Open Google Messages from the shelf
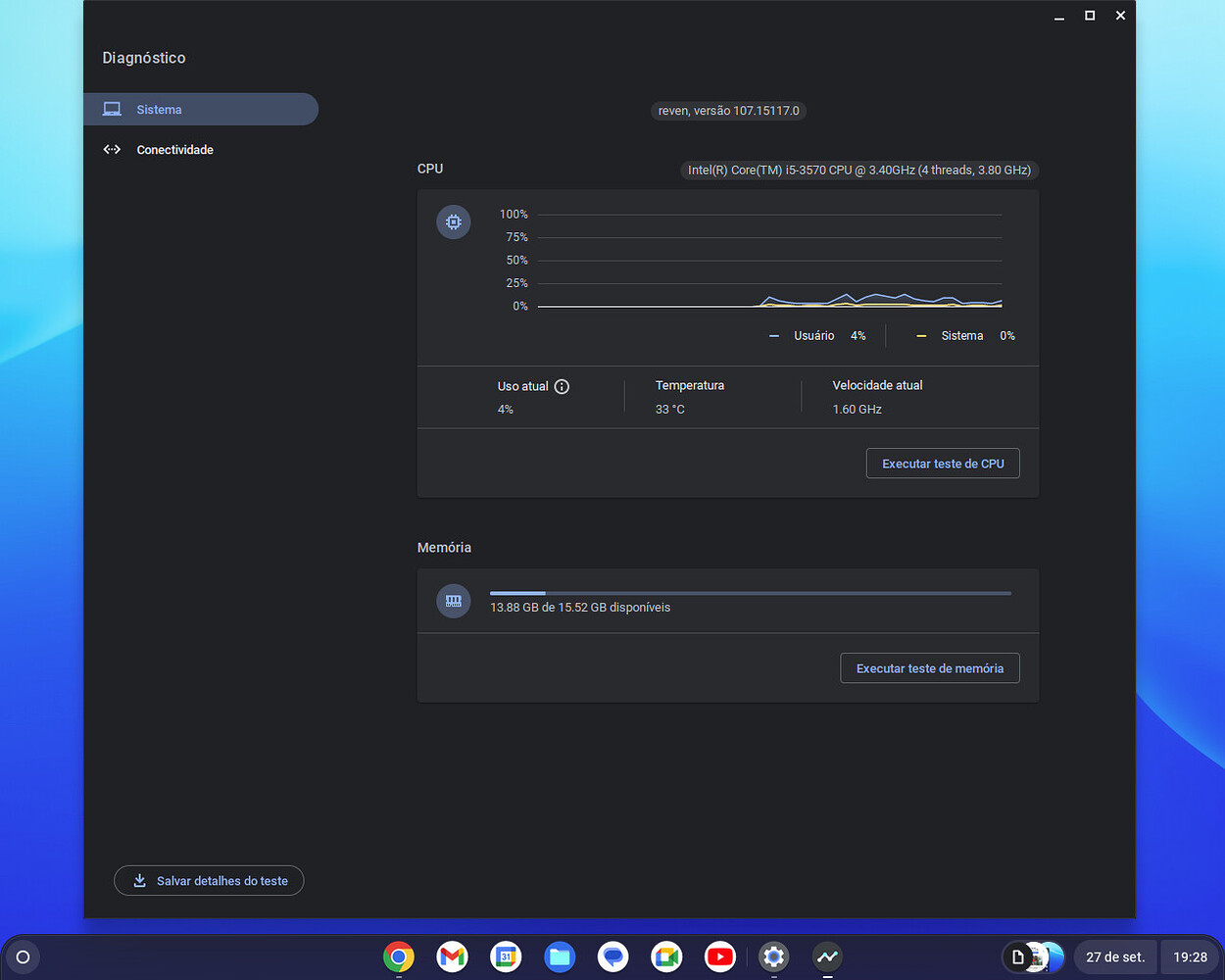The image size is (1225, 980). pyautogui.click(x=612, y=956)
